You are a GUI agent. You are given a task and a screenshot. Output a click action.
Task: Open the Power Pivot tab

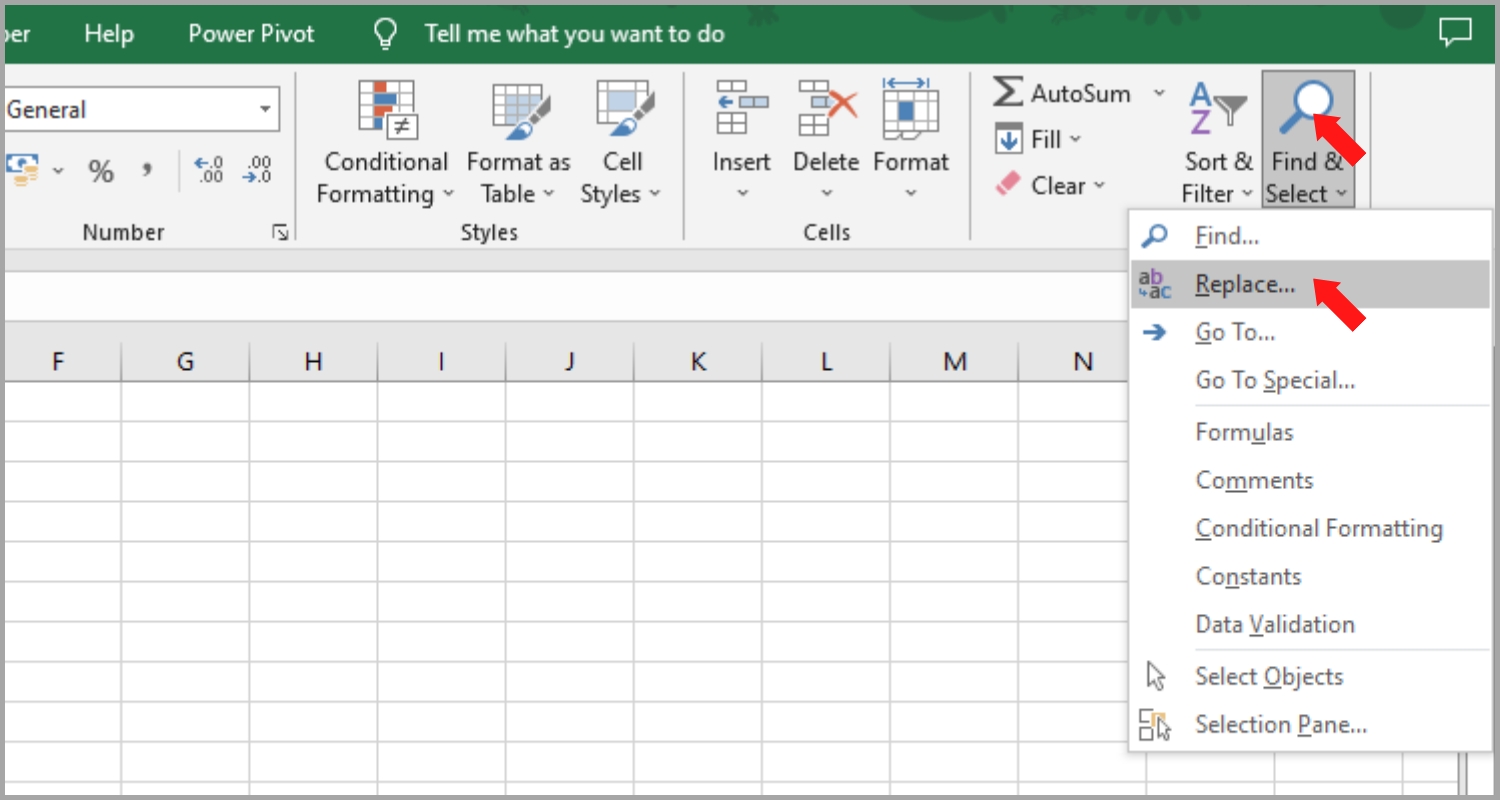pyautogui.click(x=251, y=34)
